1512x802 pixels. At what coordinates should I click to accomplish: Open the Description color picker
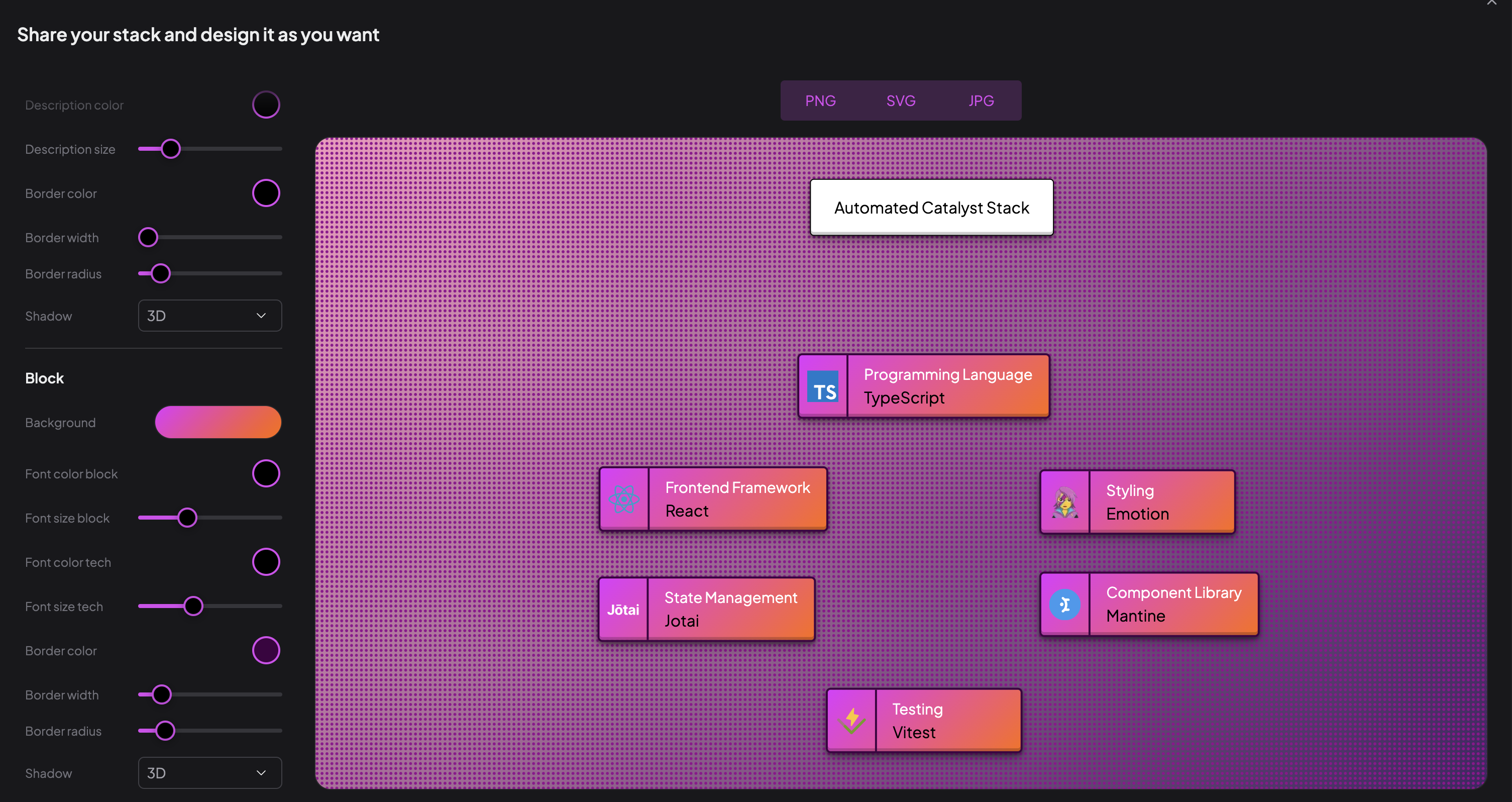[266, 105]
